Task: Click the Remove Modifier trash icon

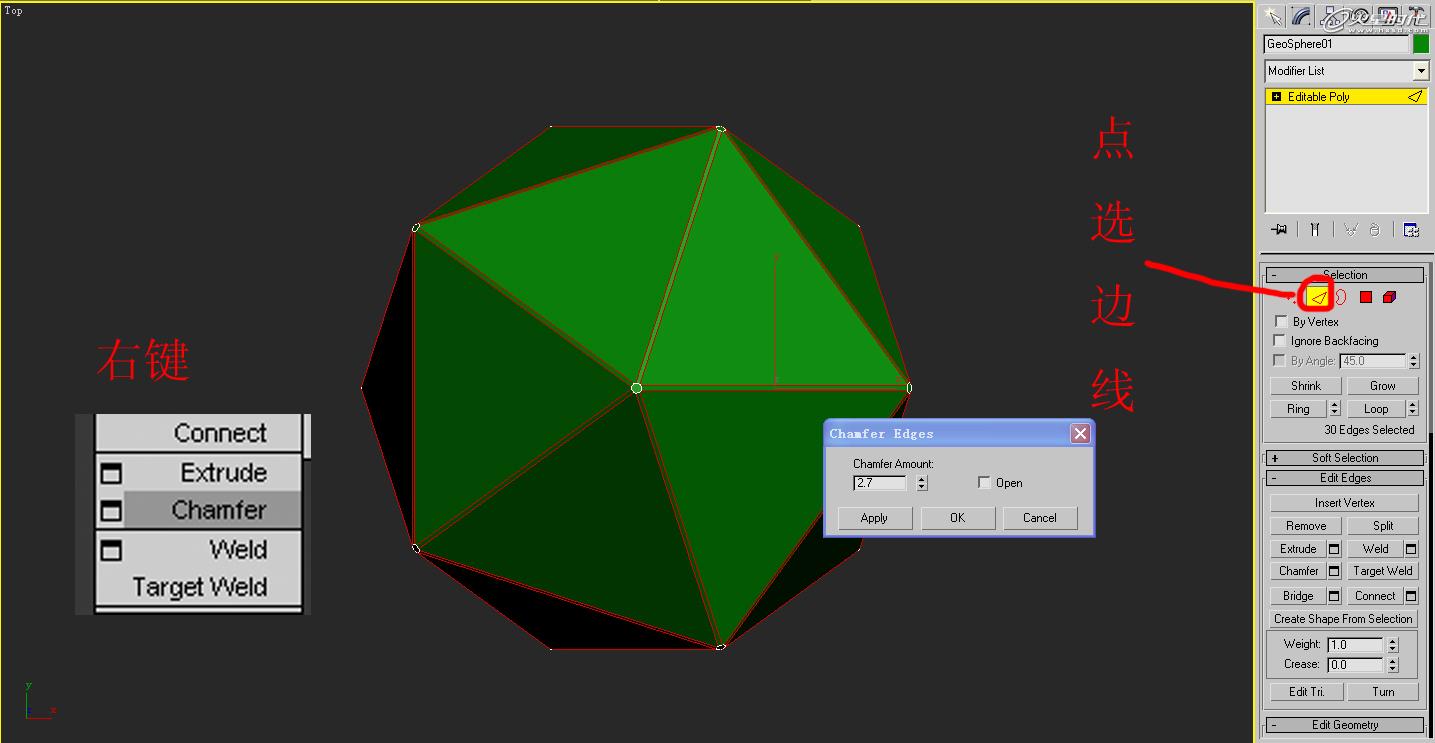Action: click(x=1374, y=229)
